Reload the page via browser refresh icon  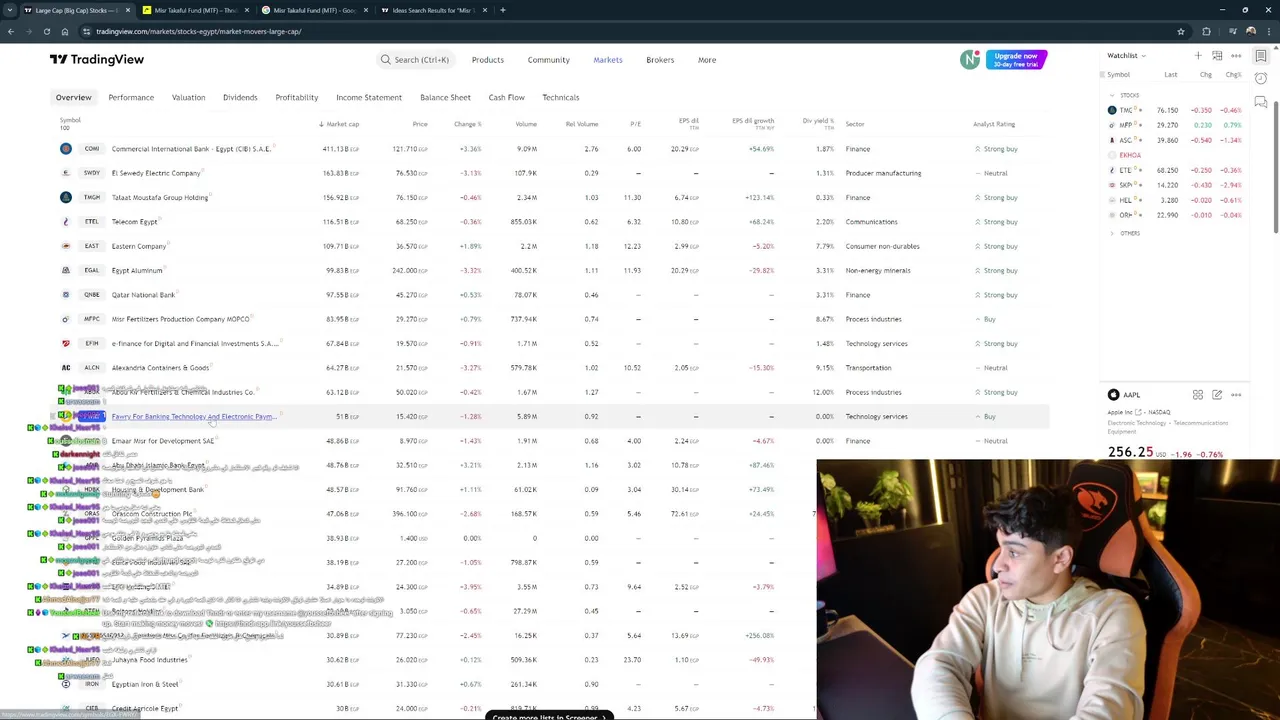pyautogui.click(x=46, y=31)
